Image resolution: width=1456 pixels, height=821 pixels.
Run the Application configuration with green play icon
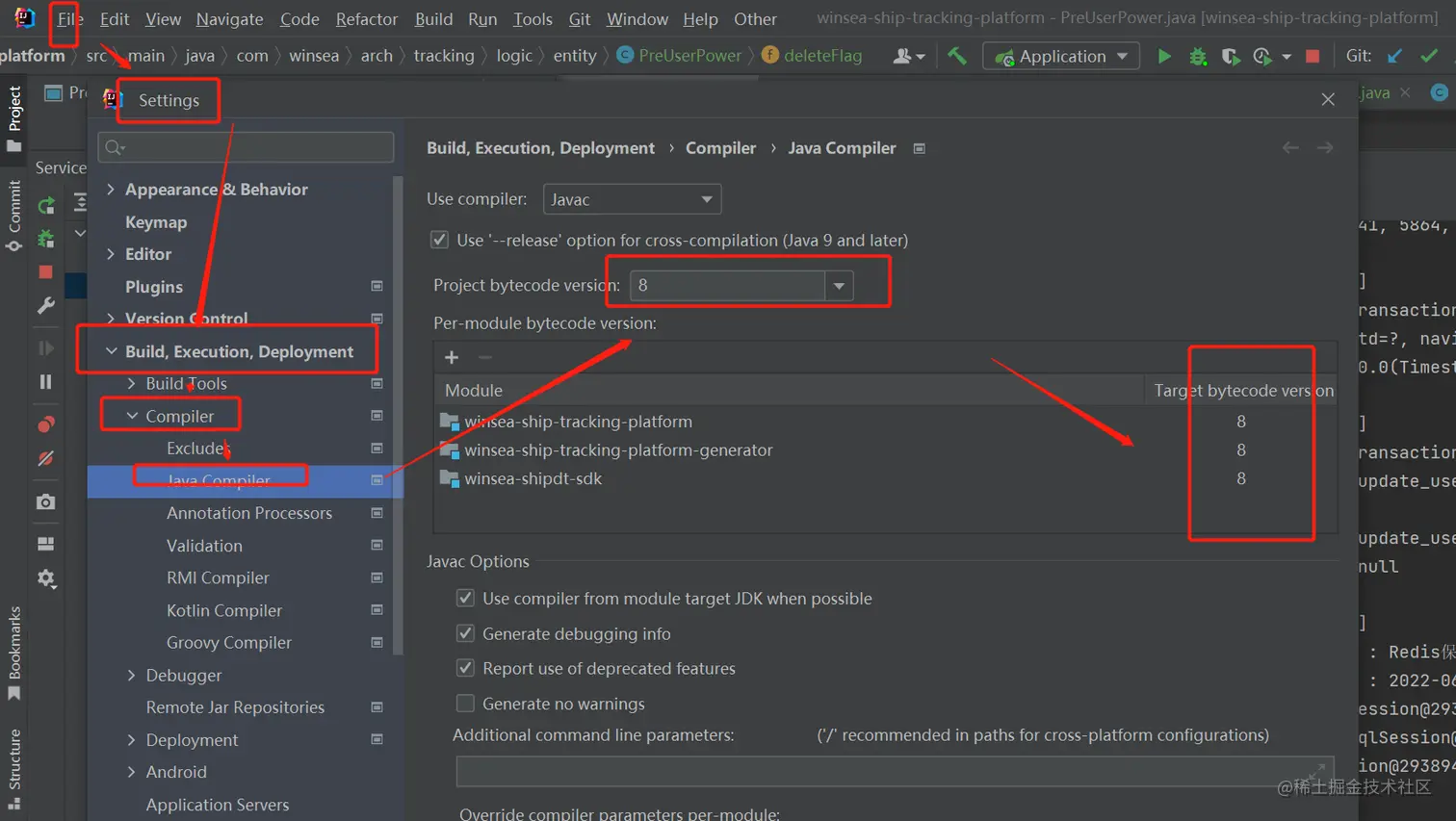pos(1164,56)
